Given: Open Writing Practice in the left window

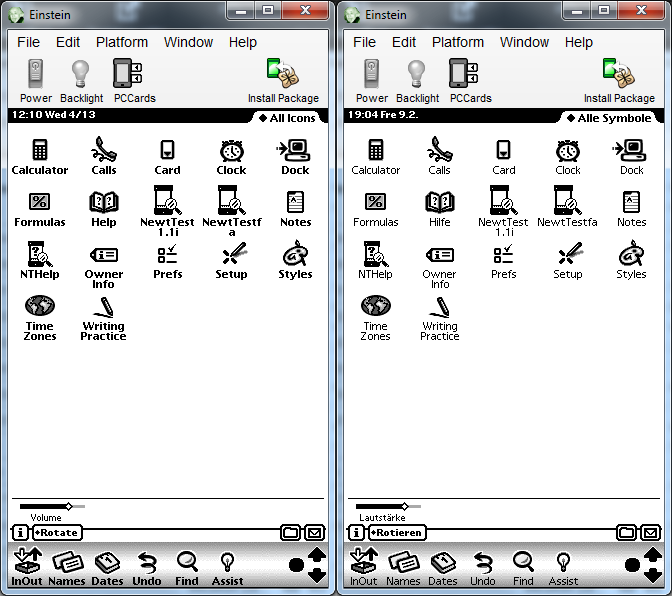Looking at the screenshot, I should pos(103,319).
